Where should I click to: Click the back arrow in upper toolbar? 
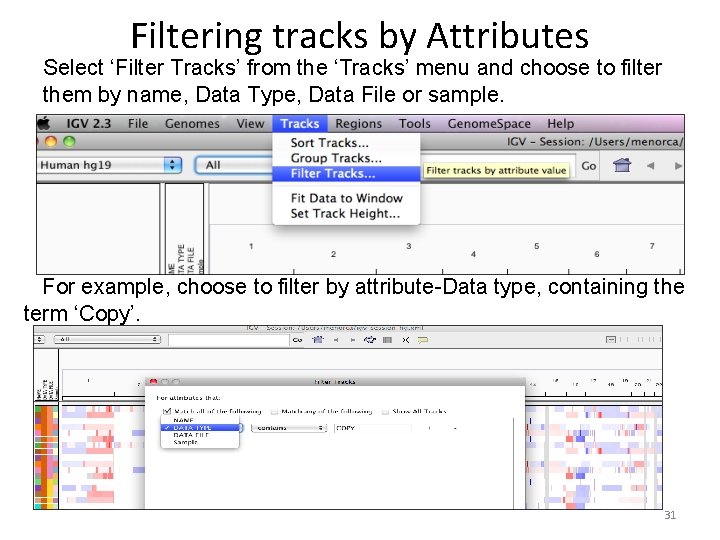click(x=650, y=166)
